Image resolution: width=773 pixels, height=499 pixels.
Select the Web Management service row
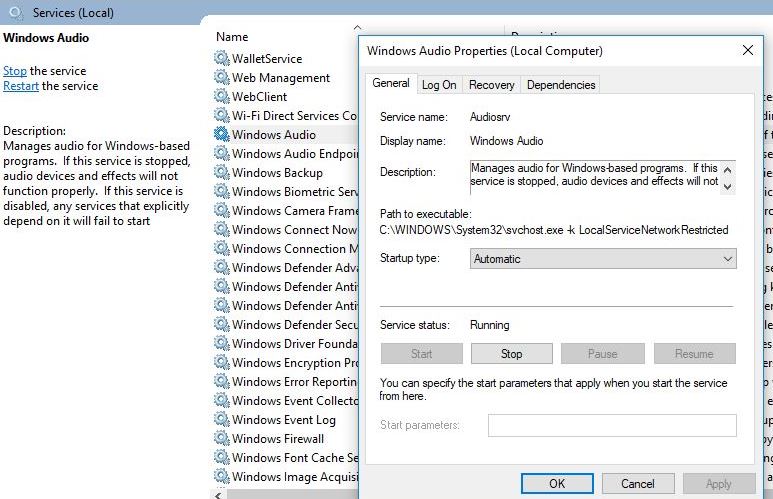click(286, 77)
